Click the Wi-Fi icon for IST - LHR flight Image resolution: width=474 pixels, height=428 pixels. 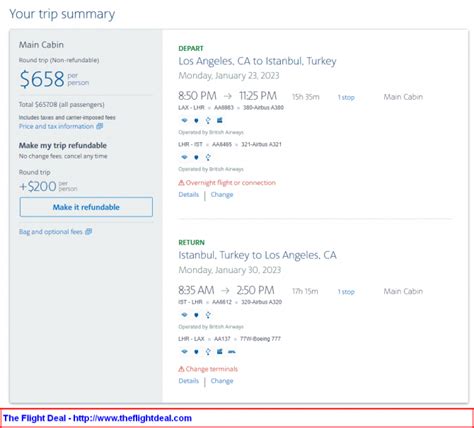coord(184,315)
